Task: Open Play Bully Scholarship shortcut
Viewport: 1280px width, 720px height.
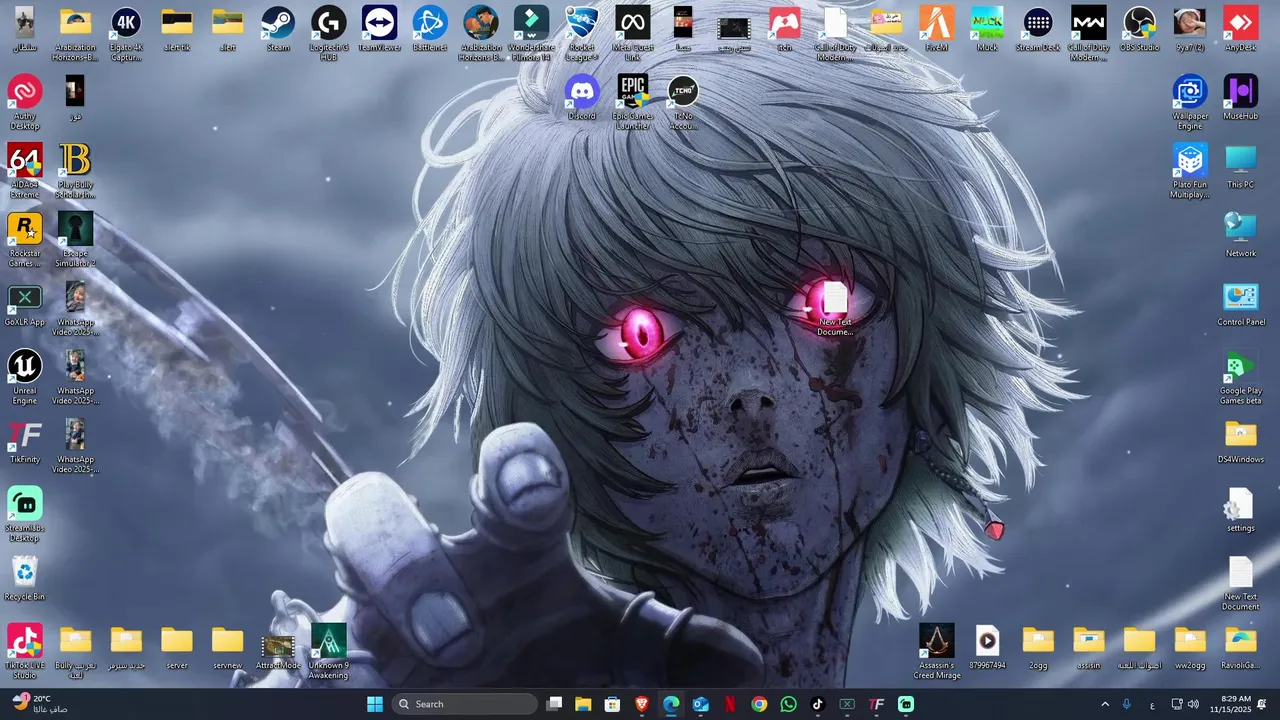Action: [x=75, y=171]
